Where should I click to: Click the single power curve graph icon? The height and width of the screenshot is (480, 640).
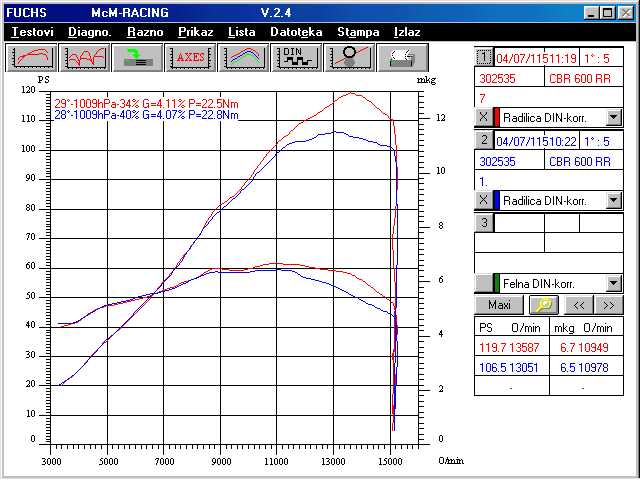(x=32, y=57)
